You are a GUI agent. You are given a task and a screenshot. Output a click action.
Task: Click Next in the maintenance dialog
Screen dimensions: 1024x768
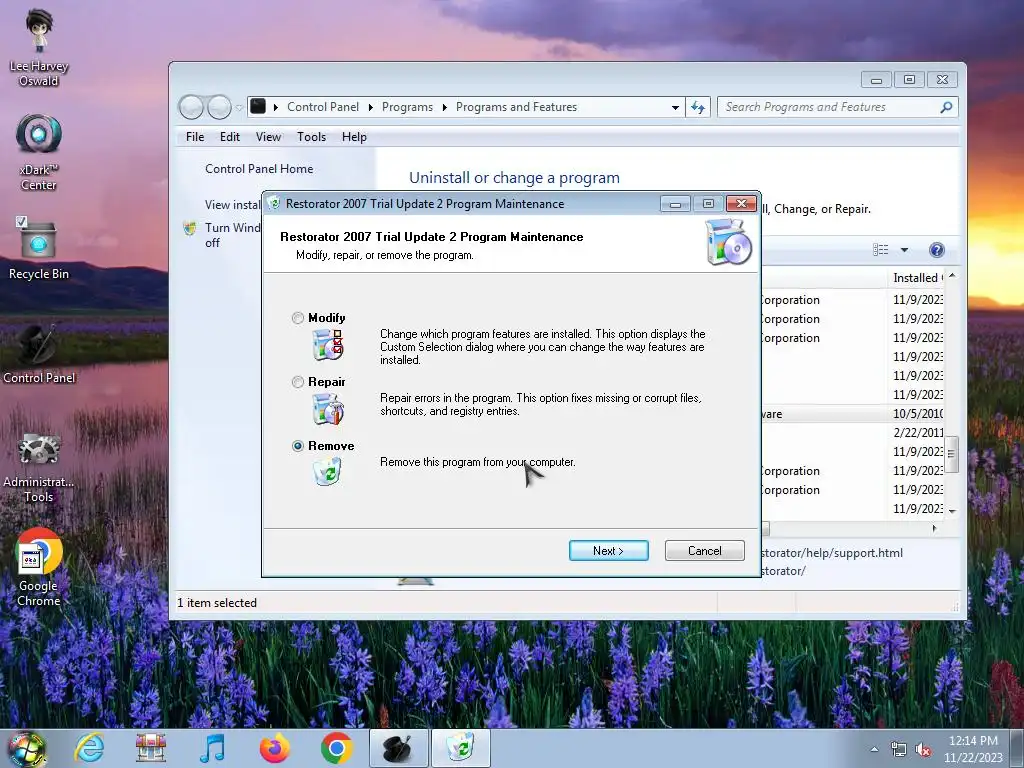click(x=609, y=551)
